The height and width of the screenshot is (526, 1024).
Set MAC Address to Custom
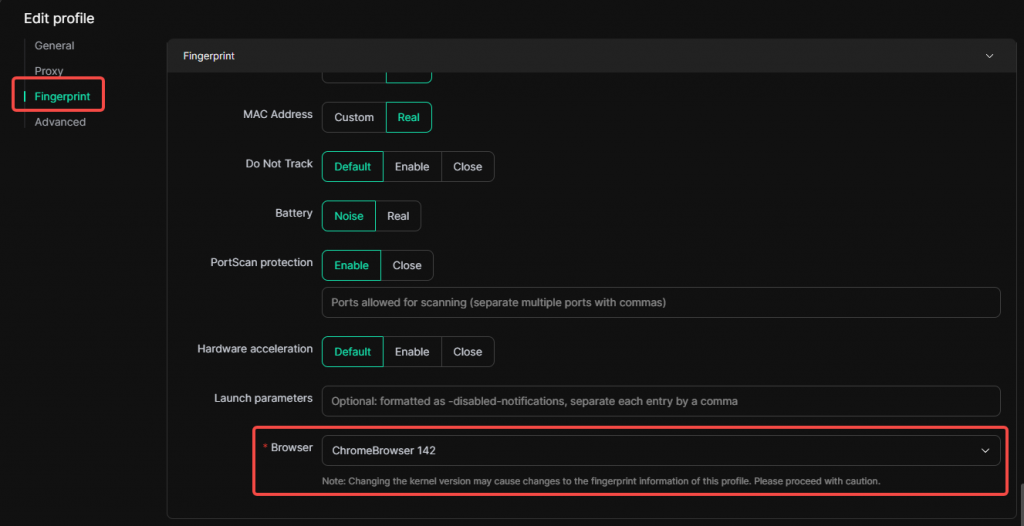pos(354,117)
